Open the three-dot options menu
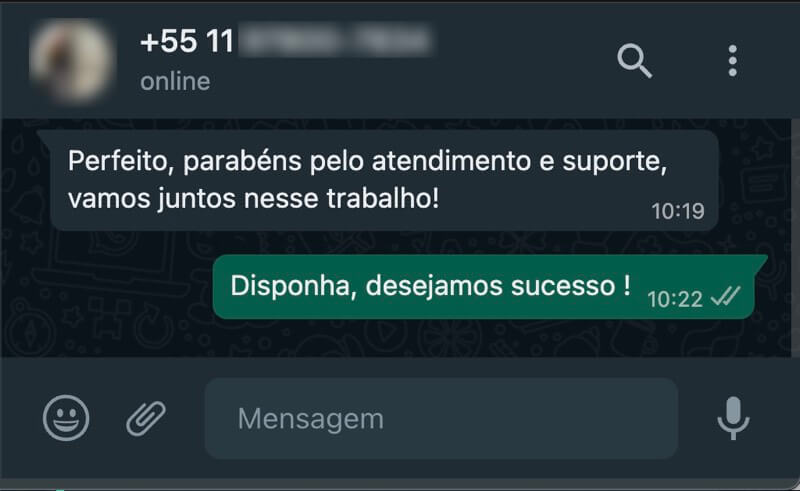 click(733, 61)
